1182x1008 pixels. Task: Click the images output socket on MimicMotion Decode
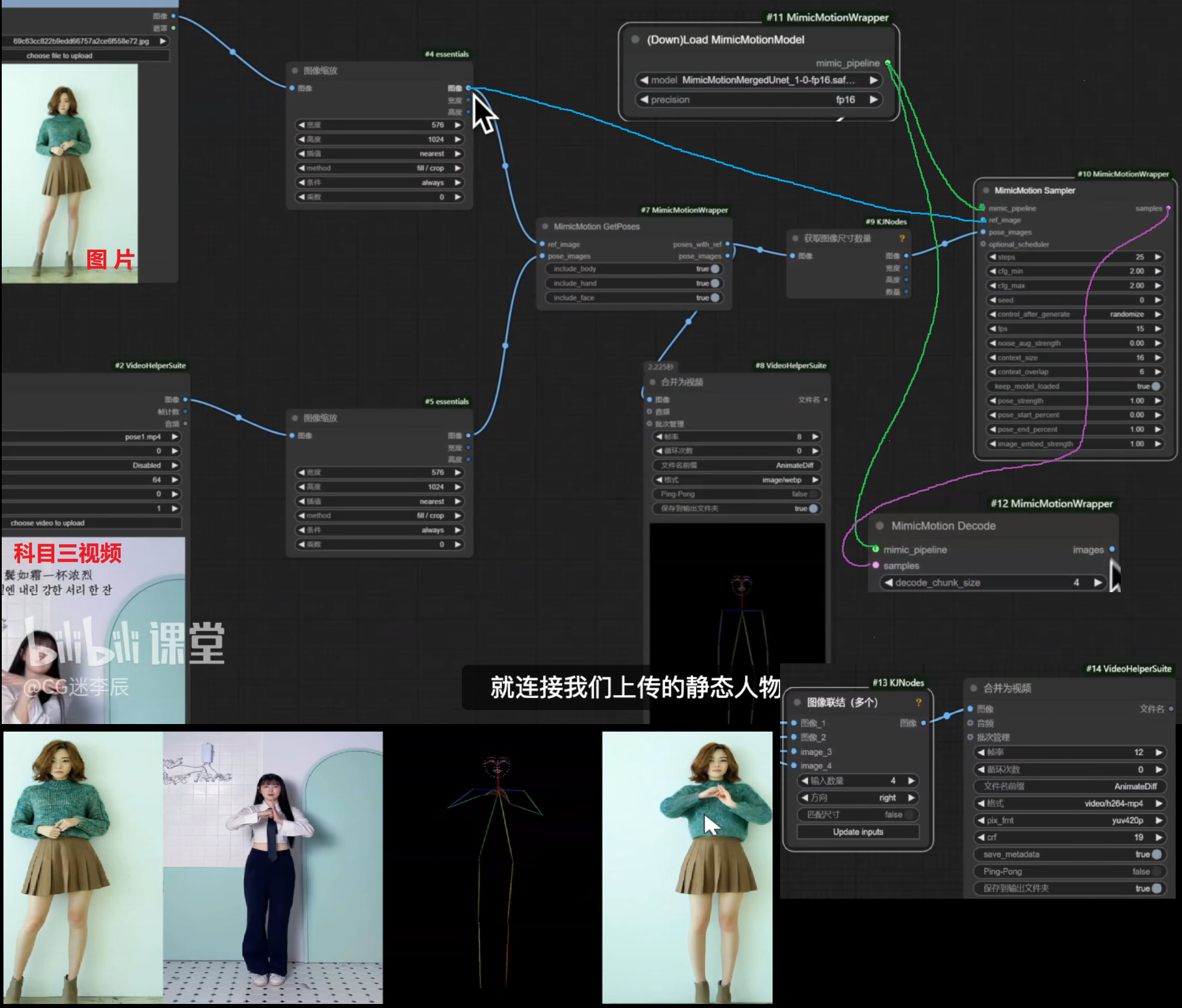click(x=1112, y=549)
